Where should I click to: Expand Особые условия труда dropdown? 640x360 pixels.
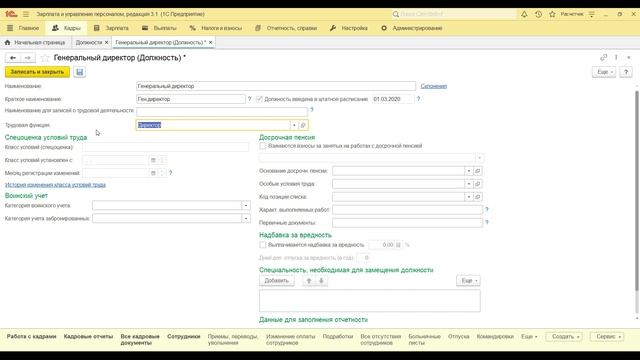point(469,184)
